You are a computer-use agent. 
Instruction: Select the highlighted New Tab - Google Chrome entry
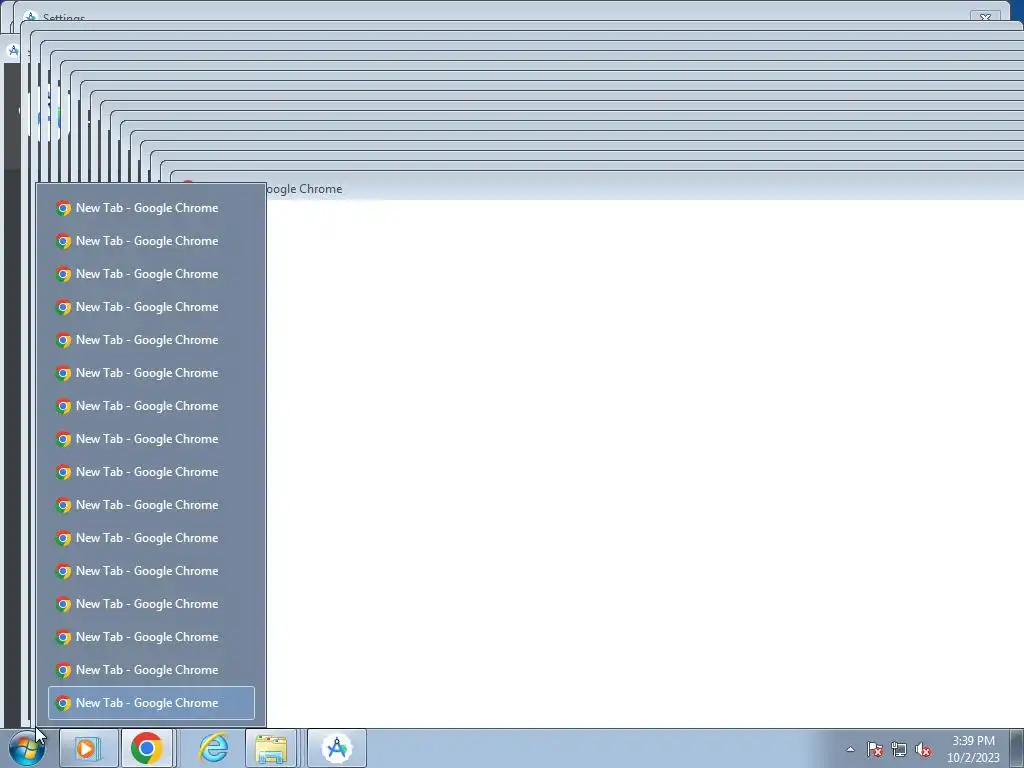152,703
